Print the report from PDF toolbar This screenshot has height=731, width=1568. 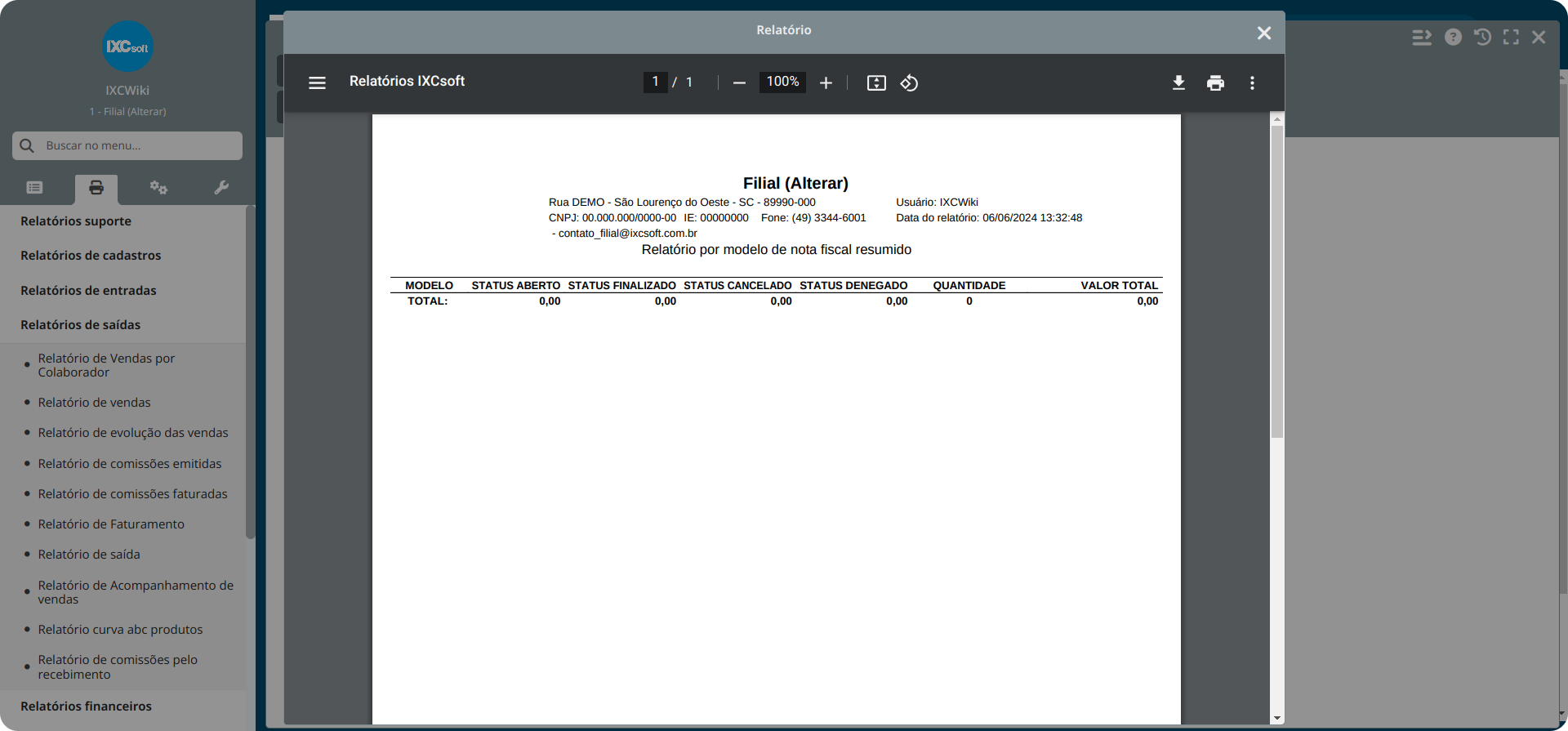click(x=1215, y=82)
